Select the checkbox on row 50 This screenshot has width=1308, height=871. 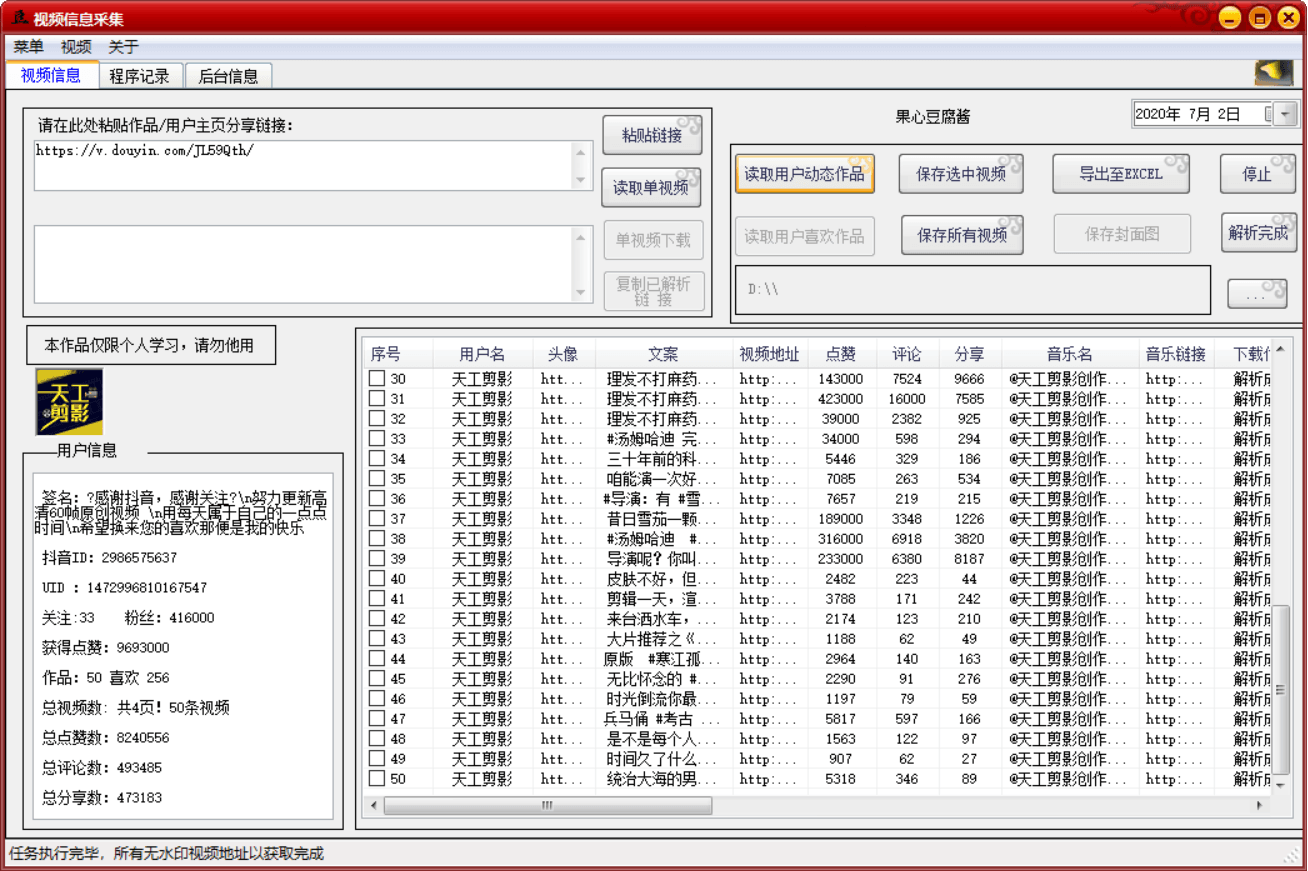coord(377,778)
